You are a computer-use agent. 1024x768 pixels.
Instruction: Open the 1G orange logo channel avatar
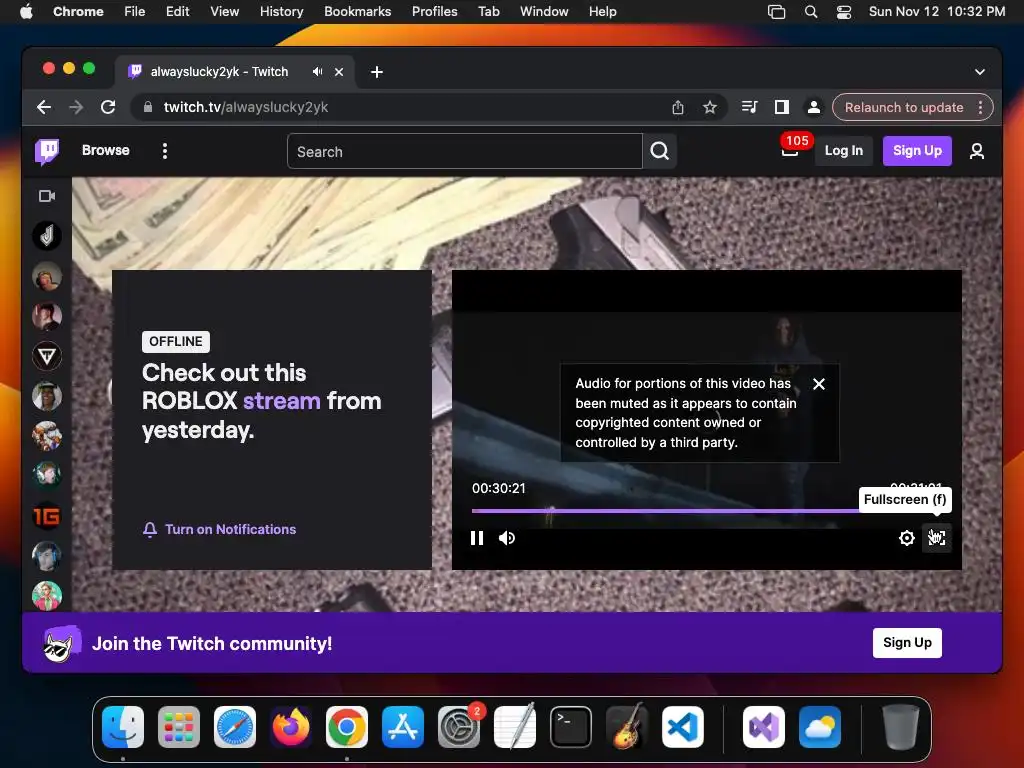pos(47,517)
